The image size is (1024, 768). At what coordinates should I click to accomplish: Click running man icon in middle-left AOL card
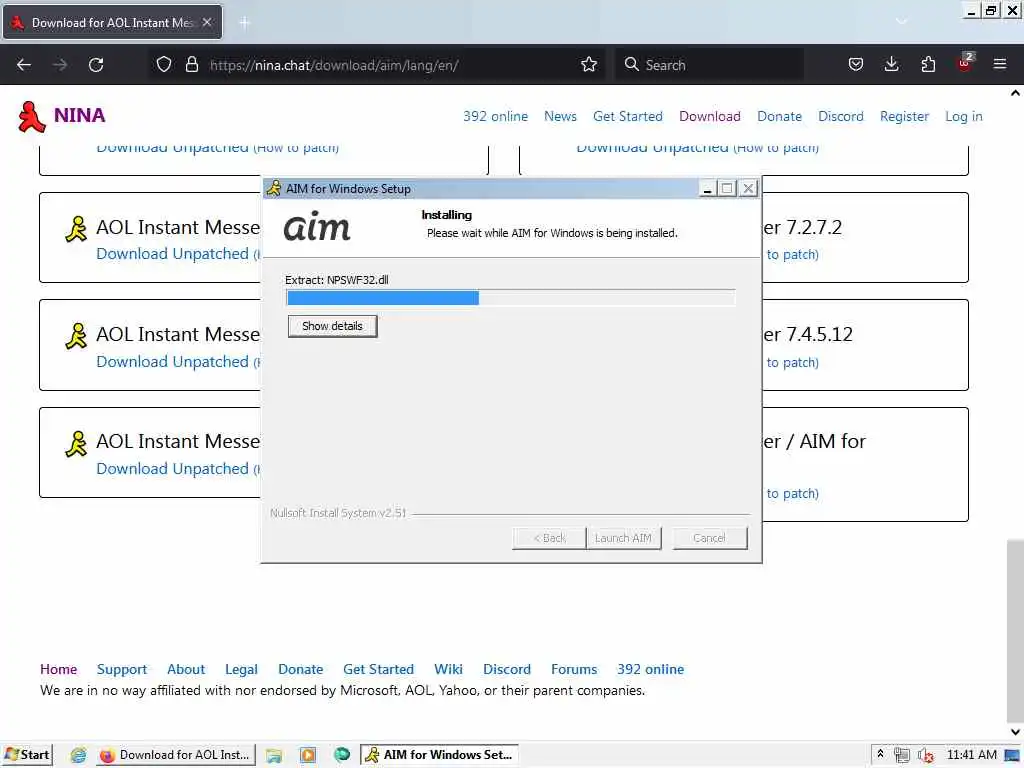[x=76, y=336]
